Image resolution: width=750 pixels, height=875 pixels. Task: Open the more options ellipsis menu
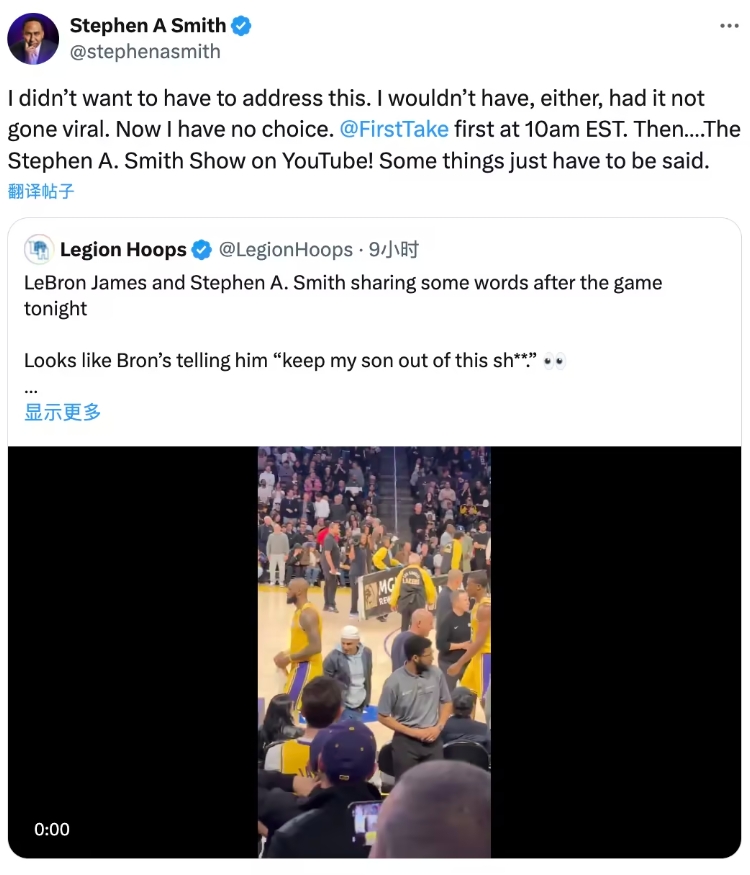(x=729, y=26)
